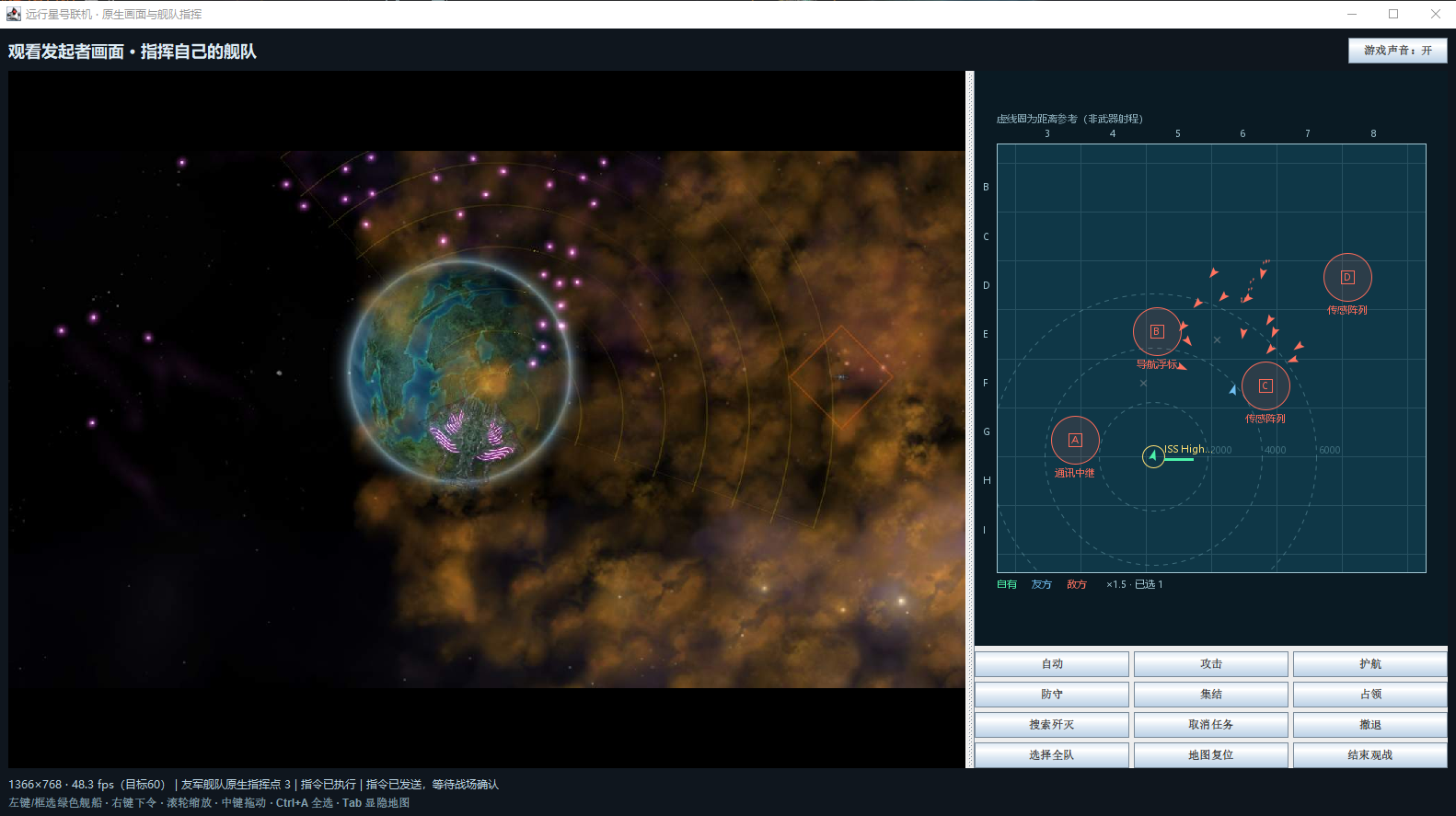Click the 1366×768 · 48.3 fps status text
This screenshot has width=1456, height=816.
click(x=87, y=785)
